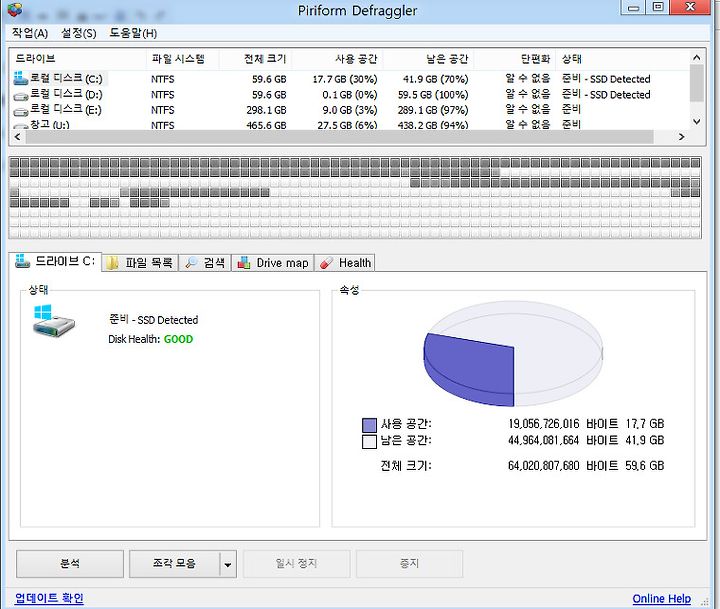Image resolution: width=720 pixels, height=609 pixels.
Task: Sort by the 파일 시스템 column header
Action: 183,59
